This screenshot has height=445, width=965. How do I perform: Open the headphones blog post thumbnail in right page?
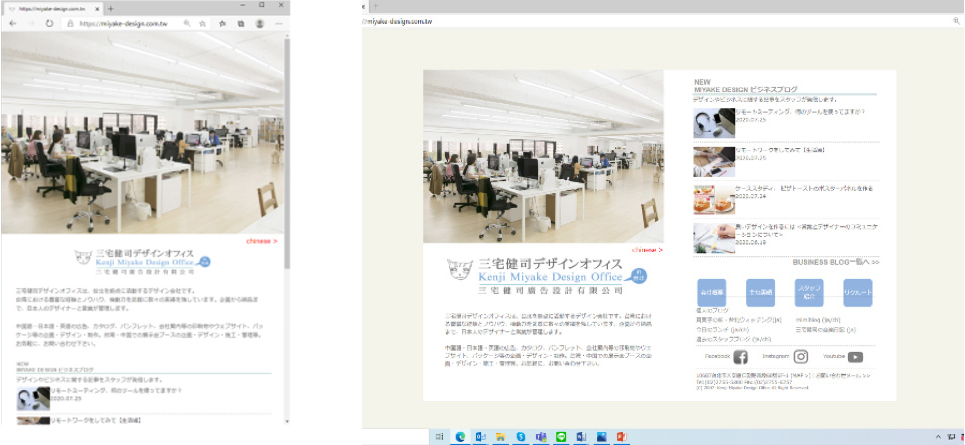714,122
